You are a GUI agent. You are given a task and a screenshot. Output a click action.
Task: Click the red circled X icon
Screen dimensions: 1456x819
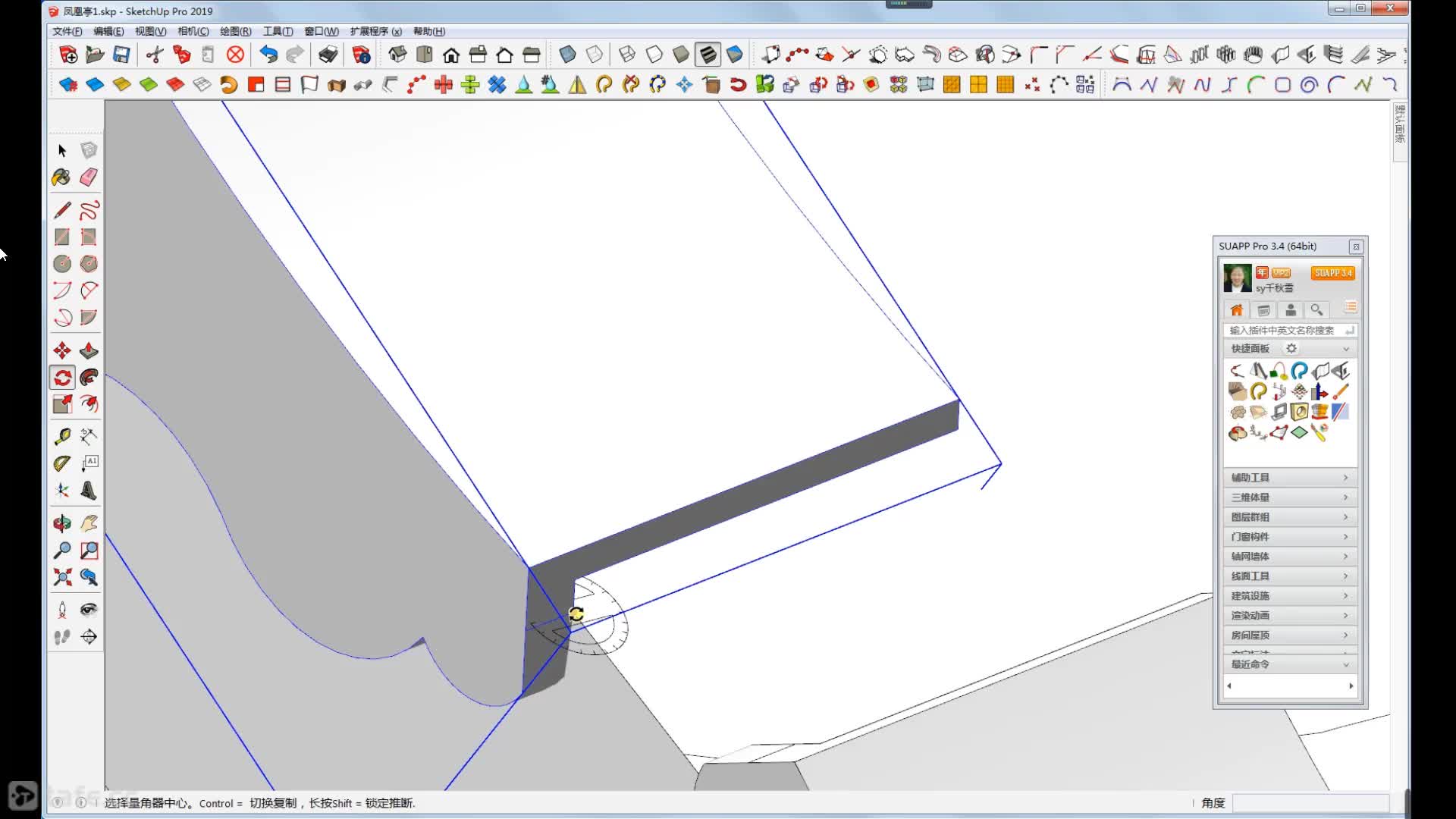pyautogui.click(x=236, y=55)
